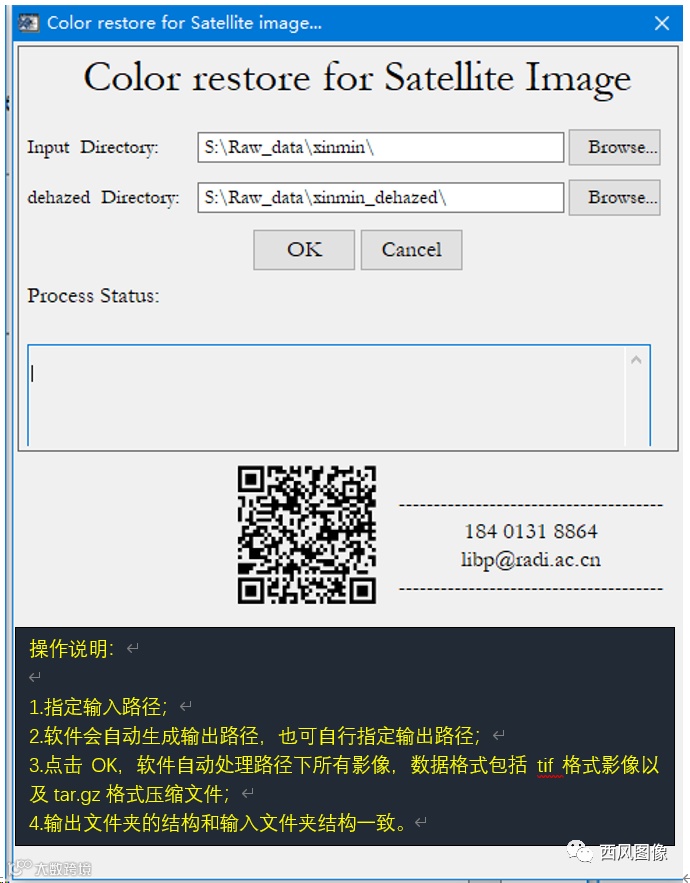This screenshot has height=883, width=690.
Task: Click inside the Process Status text box
Action: pos(327,396)
